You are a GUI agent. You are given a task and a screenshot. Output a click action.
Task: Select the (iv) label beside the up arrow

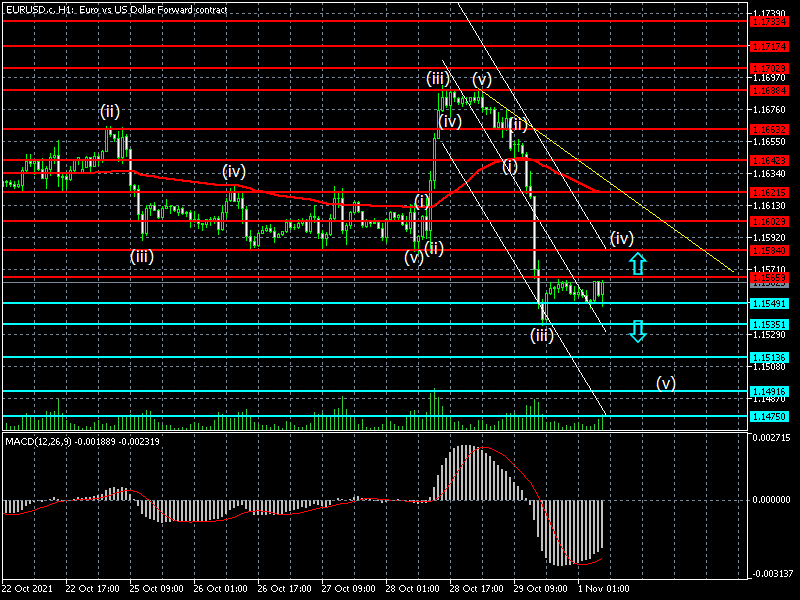click(622, 238)
